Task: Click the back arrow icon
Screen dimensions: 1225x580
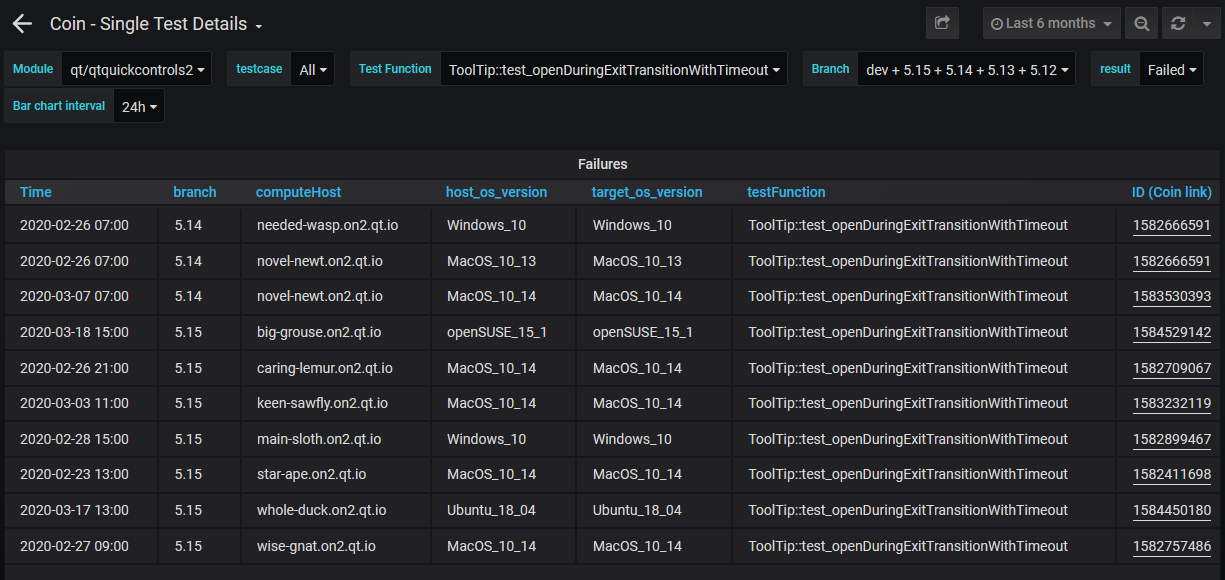Action: (x=22, y=24)
